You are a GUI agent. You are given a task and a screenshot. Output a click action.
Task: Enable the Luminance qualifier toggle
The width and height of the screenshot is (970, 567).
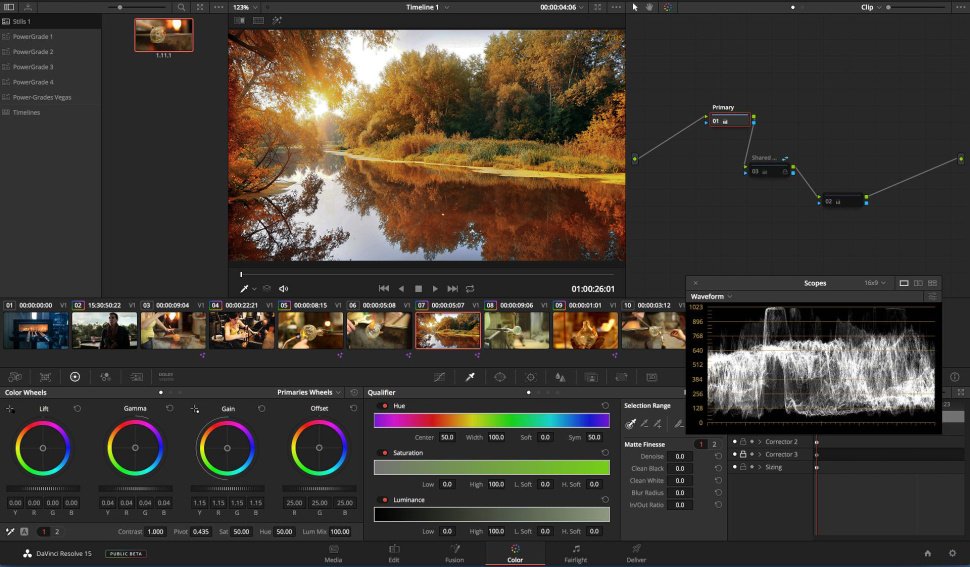tap(385, 500)
